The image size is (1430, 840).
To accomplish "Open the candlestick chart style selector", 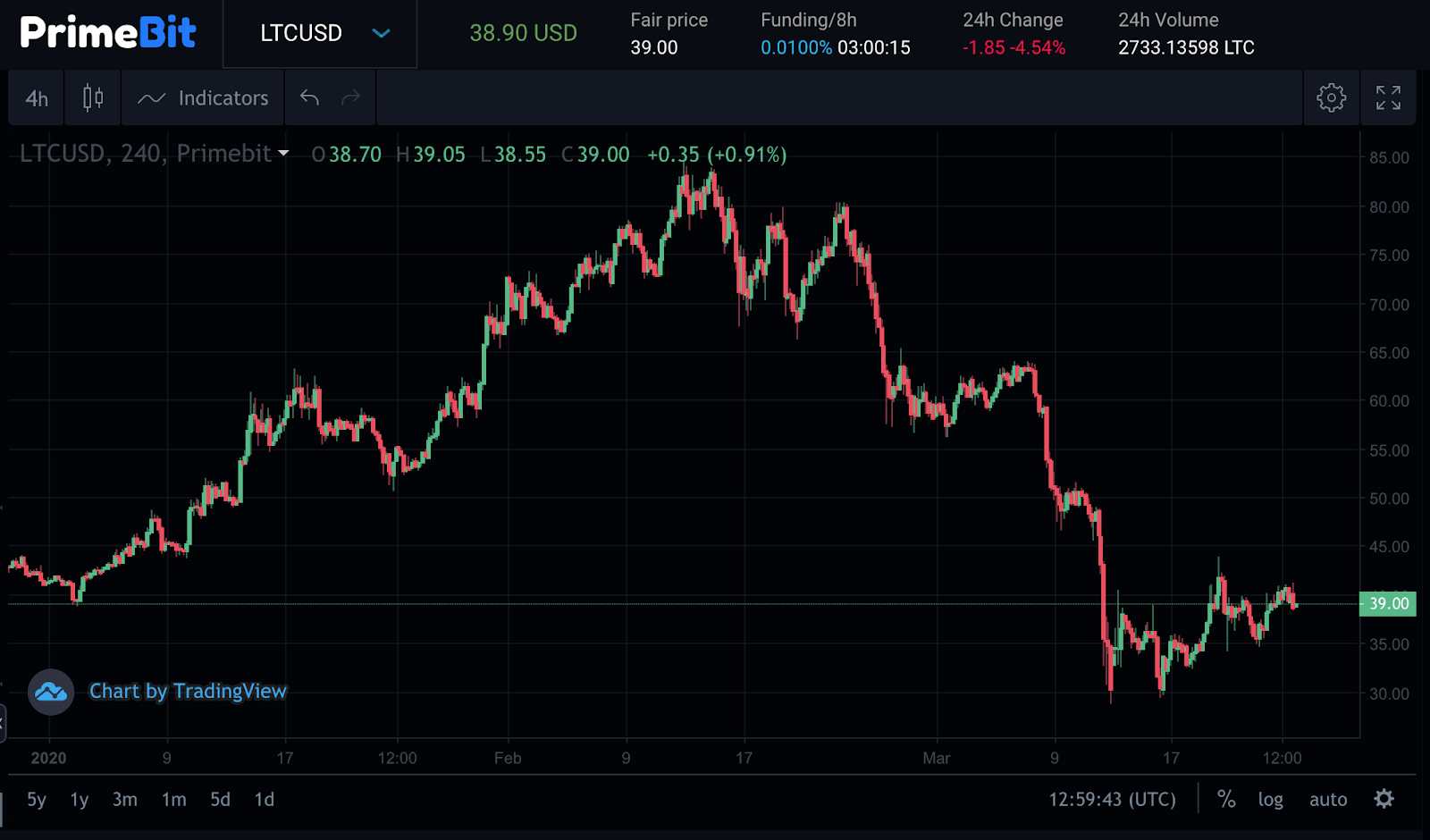I will click(92, 98).
